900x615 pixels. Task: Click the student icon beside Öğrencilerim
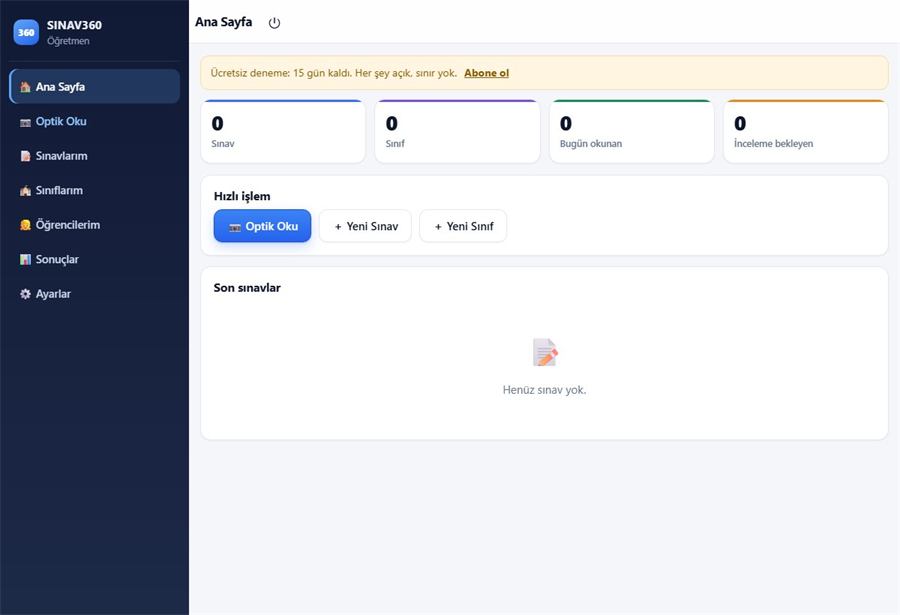[x=25, y=225]
